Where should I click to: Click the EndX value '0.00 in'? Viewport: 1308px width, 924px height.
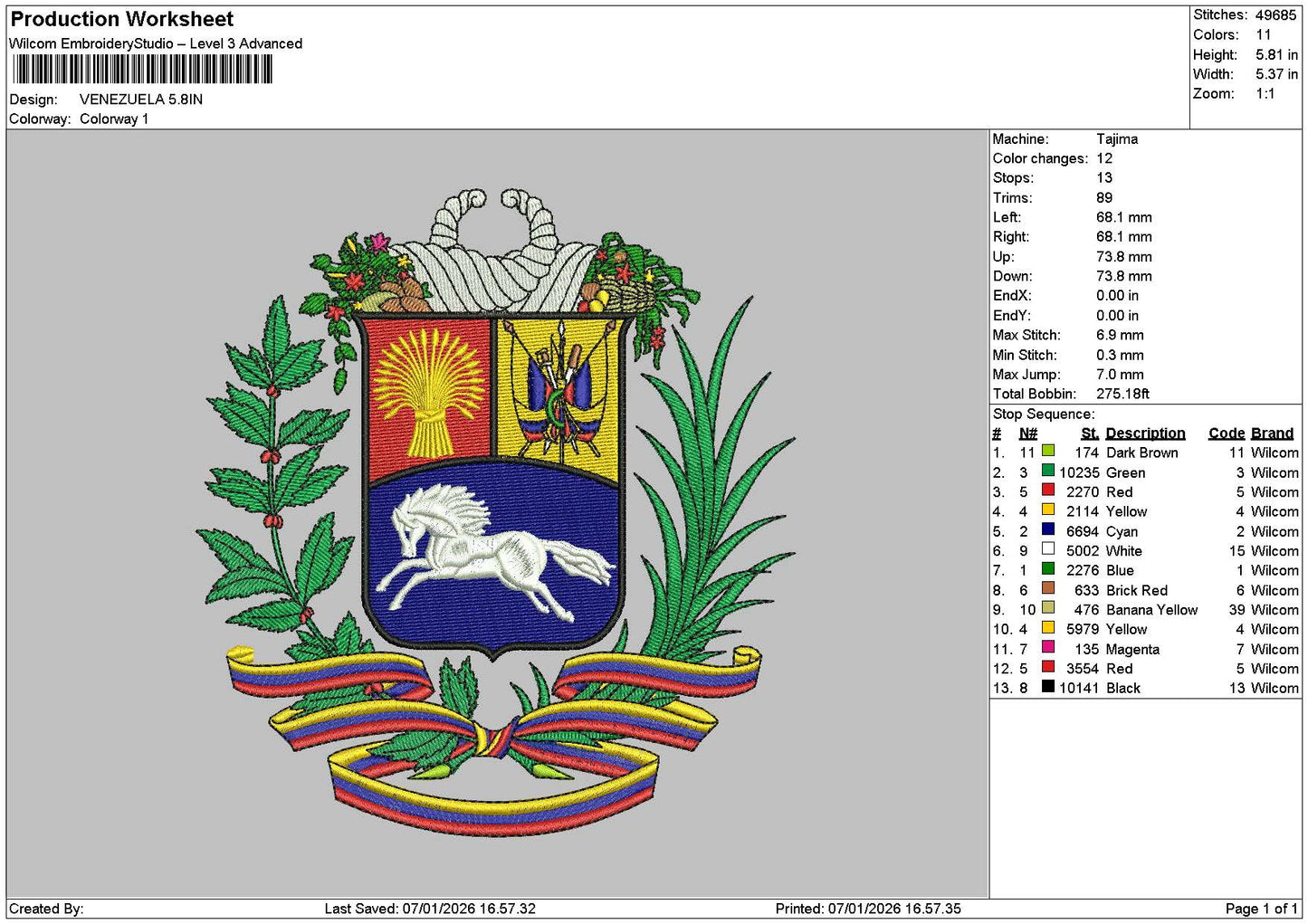click(x=1118, y=295)
